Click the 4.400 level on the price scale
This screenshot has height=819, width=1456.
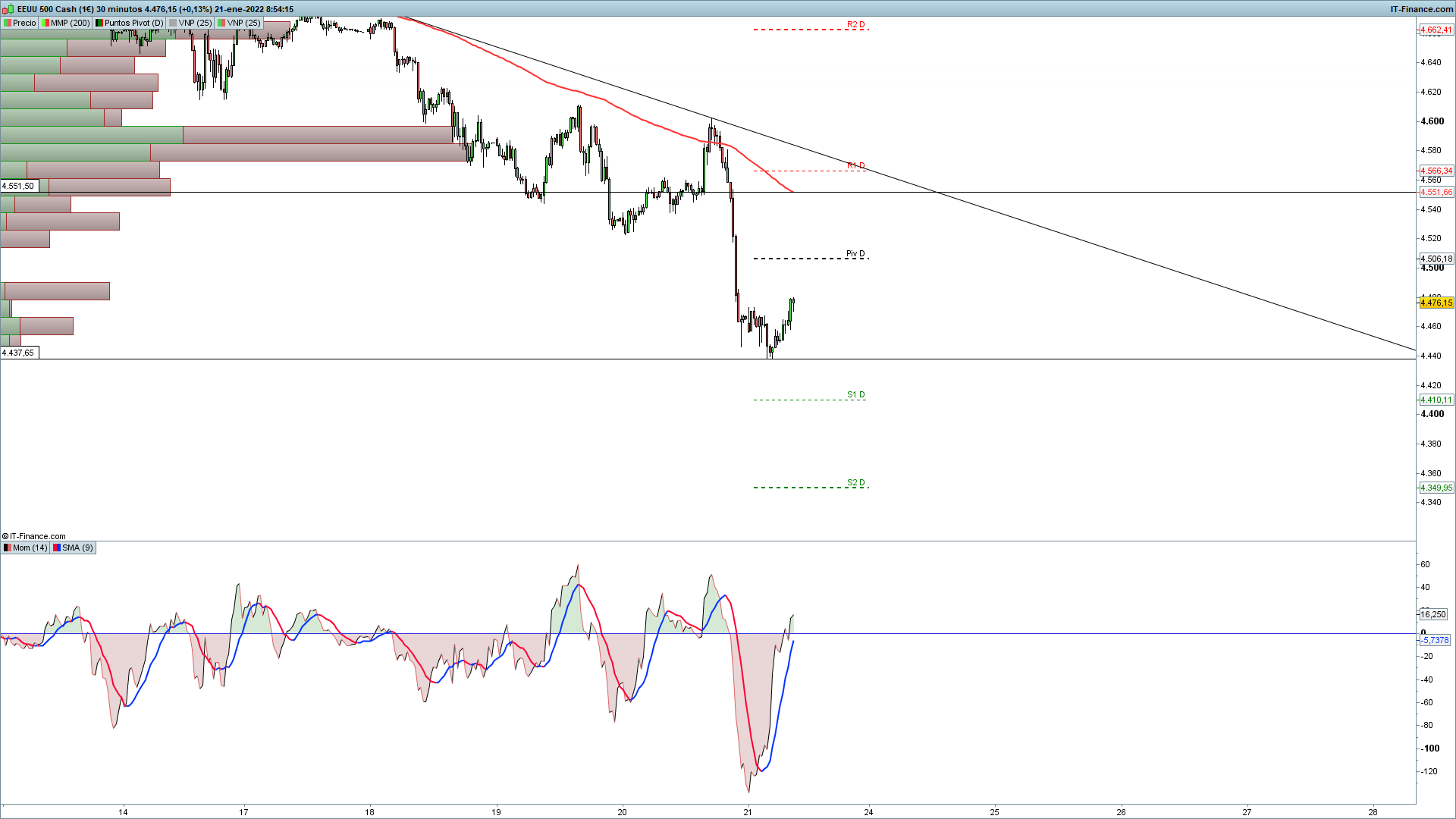click(x=1432, y=414)
